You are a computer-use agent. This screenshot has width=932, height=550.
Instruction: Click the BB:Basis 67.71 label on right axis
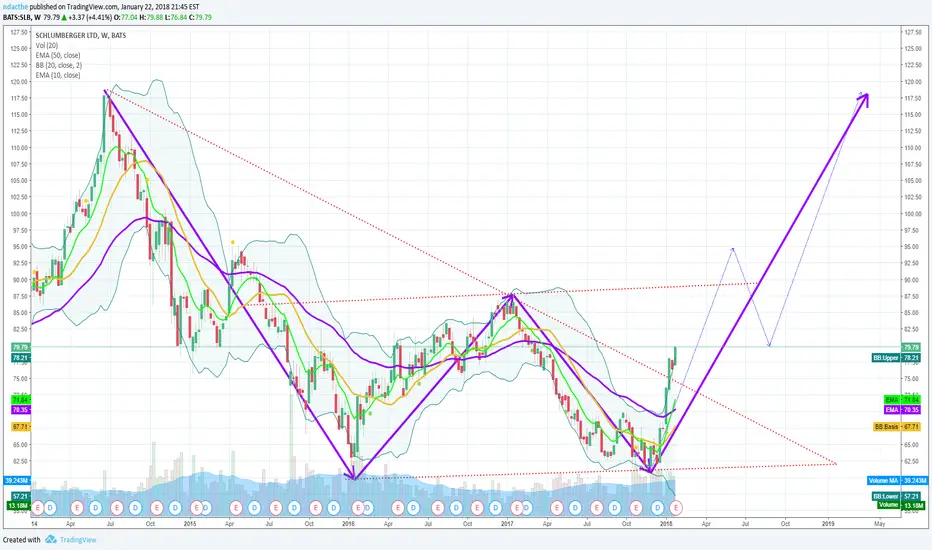pos(898,427)
